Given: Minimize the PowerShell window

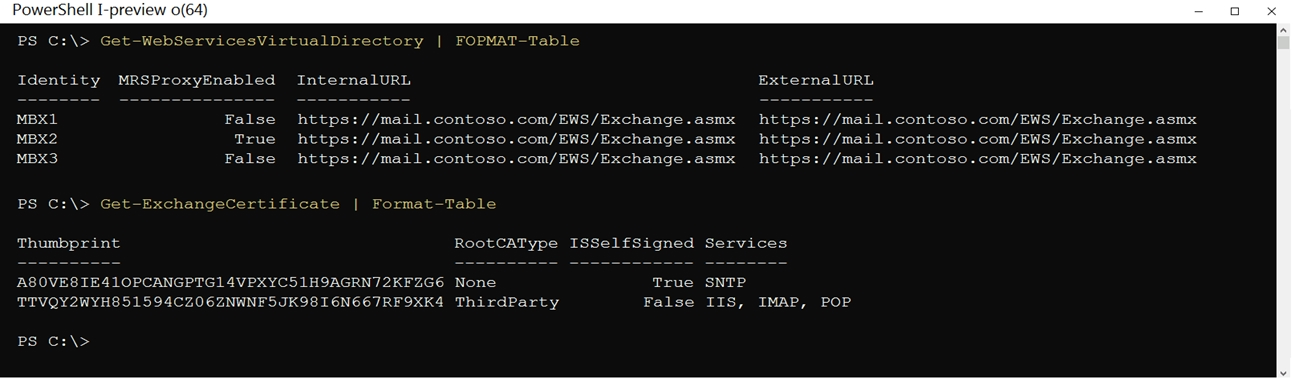Looking at the screenshot, I should (1198, 11).
